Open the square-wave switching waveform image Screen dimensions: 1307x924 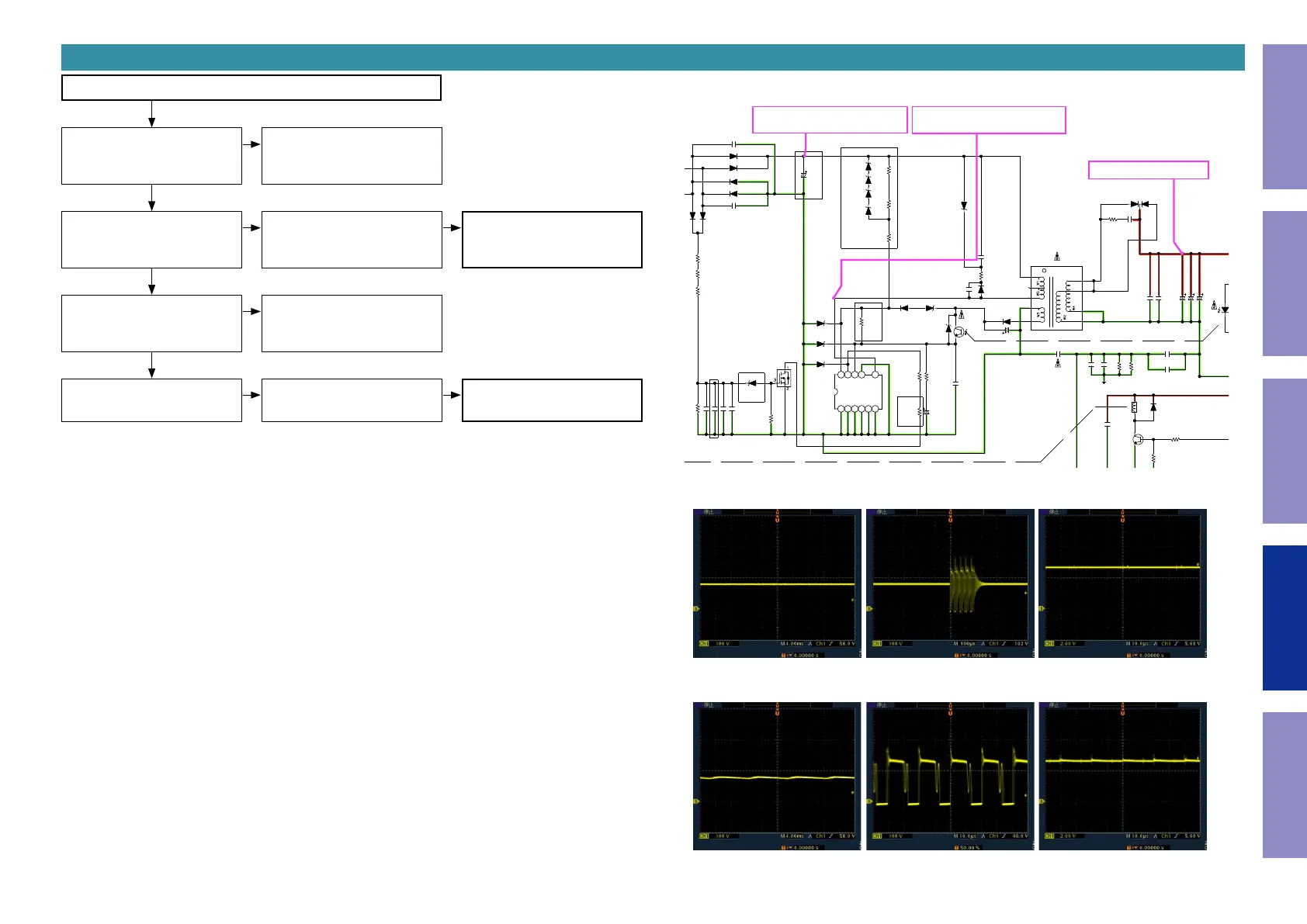(x=950, y=776)
